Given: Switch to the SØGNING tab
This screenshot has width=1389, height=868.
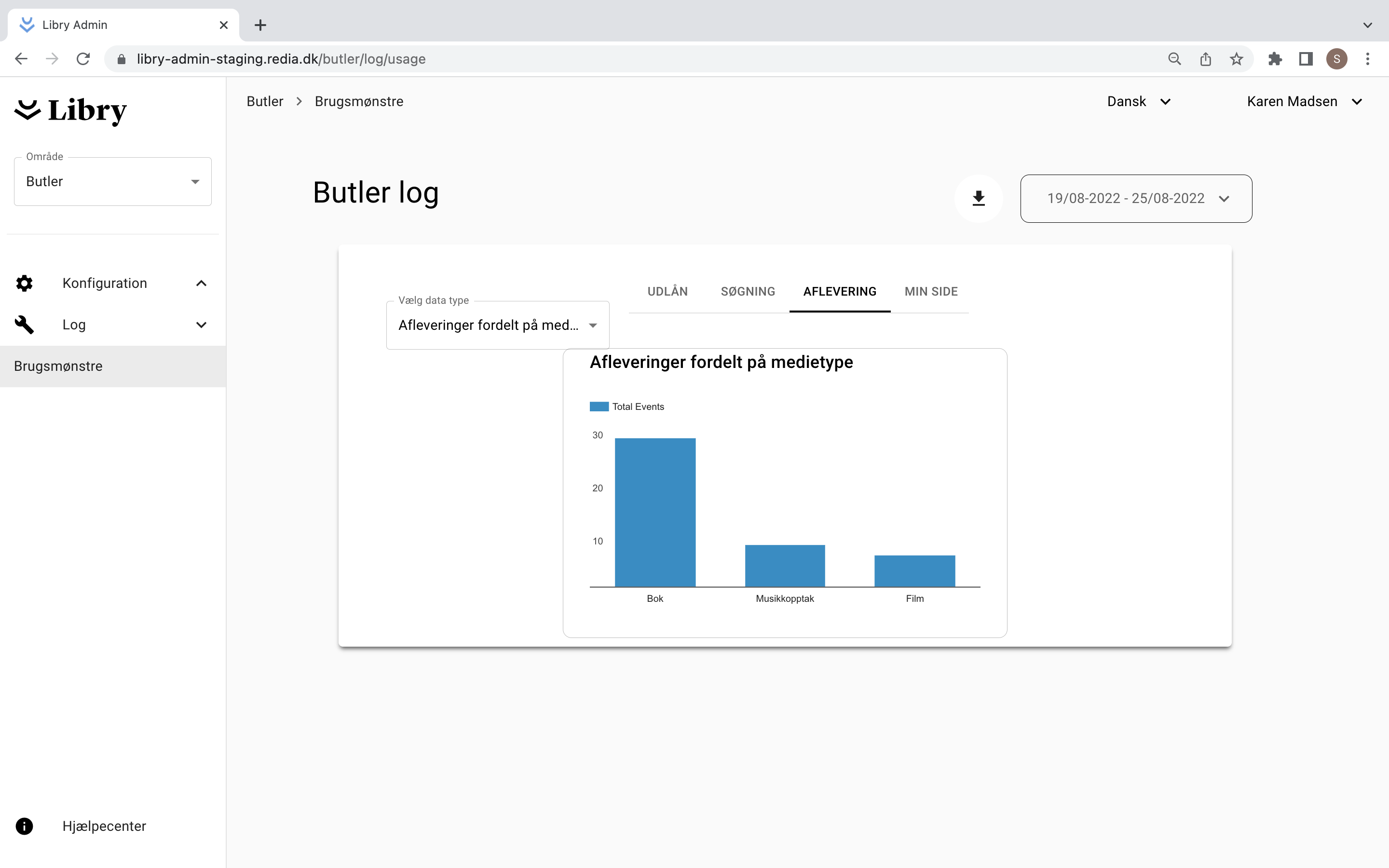Looking at the screenshot, I should coord(747,292).
